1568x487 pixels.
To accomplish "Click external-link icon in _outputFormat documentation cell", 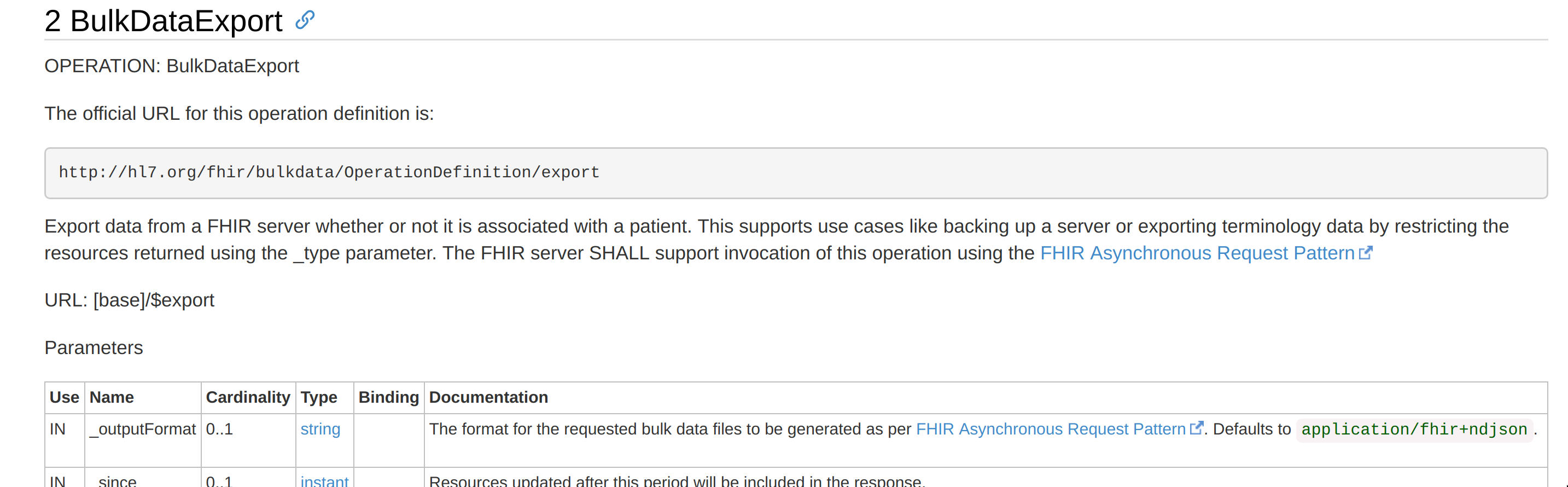I will tap(1196, 428).
